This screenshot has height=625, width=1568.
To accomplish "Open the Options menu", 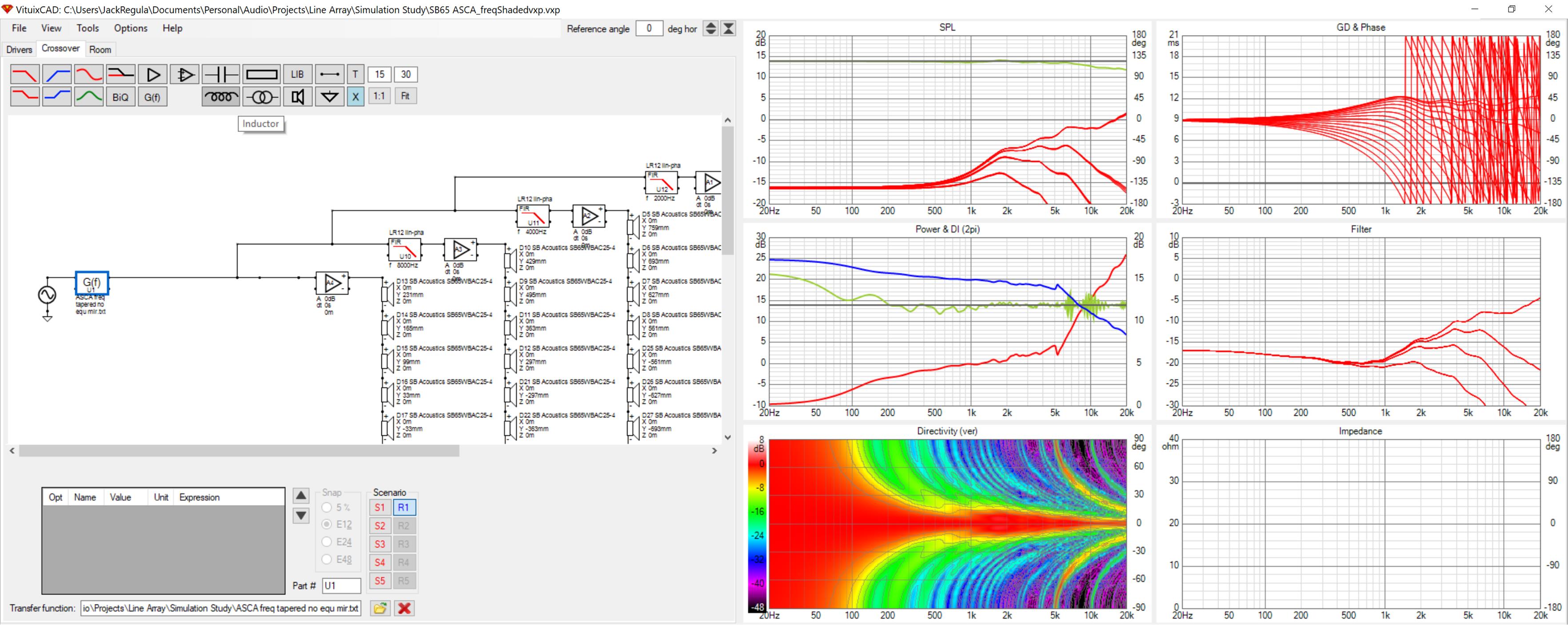I will [131, 28].
